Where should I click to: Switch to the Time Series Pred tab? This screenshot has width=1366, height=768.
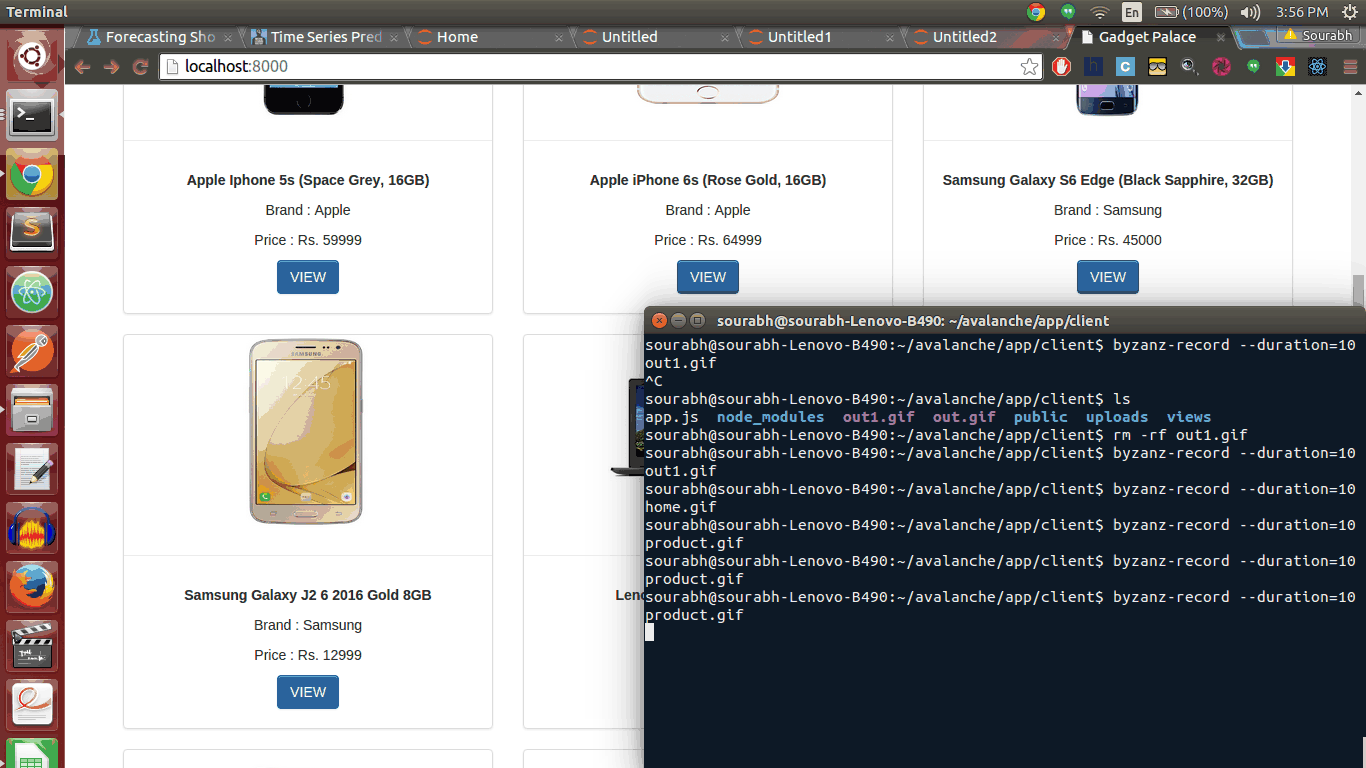coord(325,37)
